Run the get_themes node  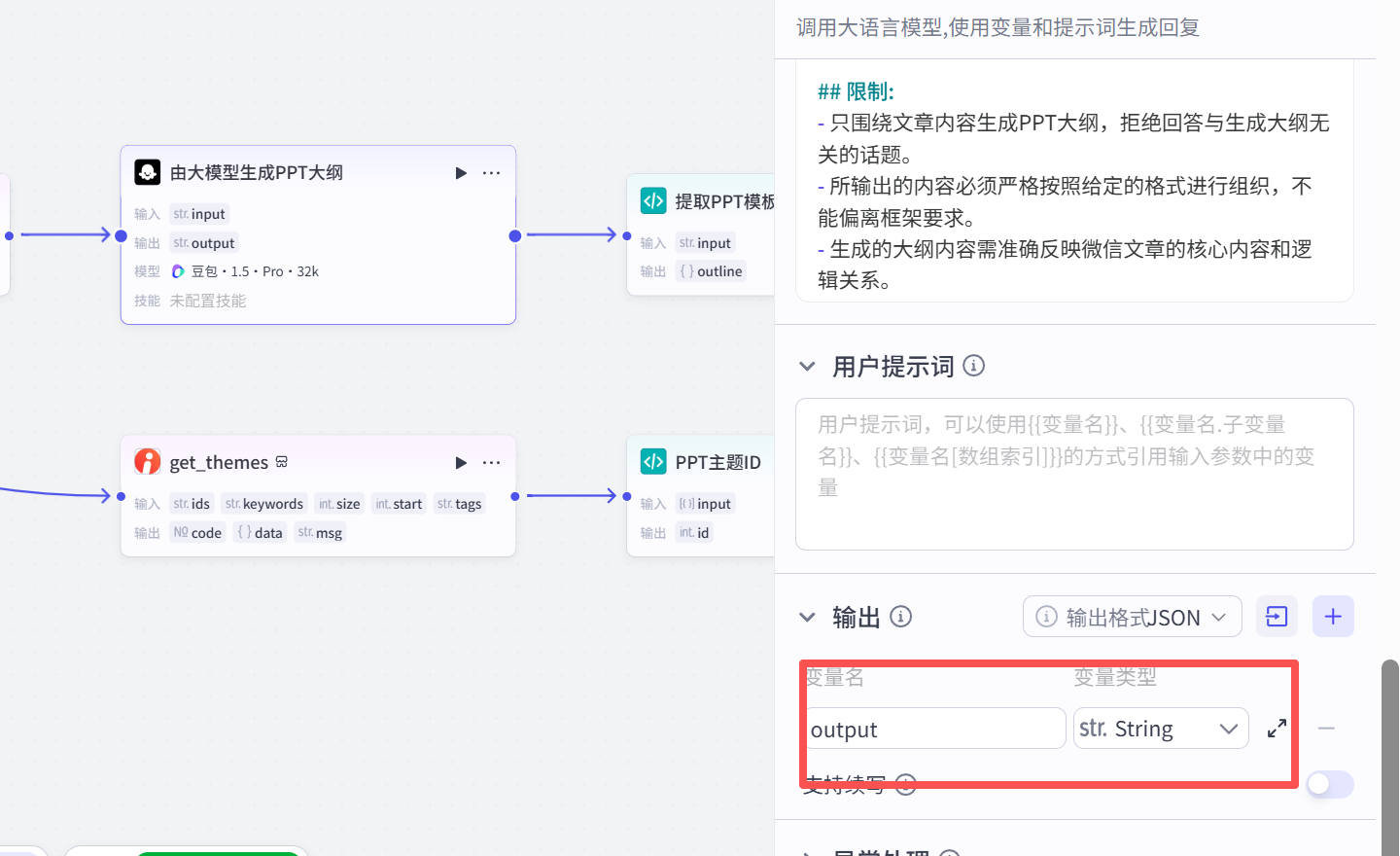(461, 463)
